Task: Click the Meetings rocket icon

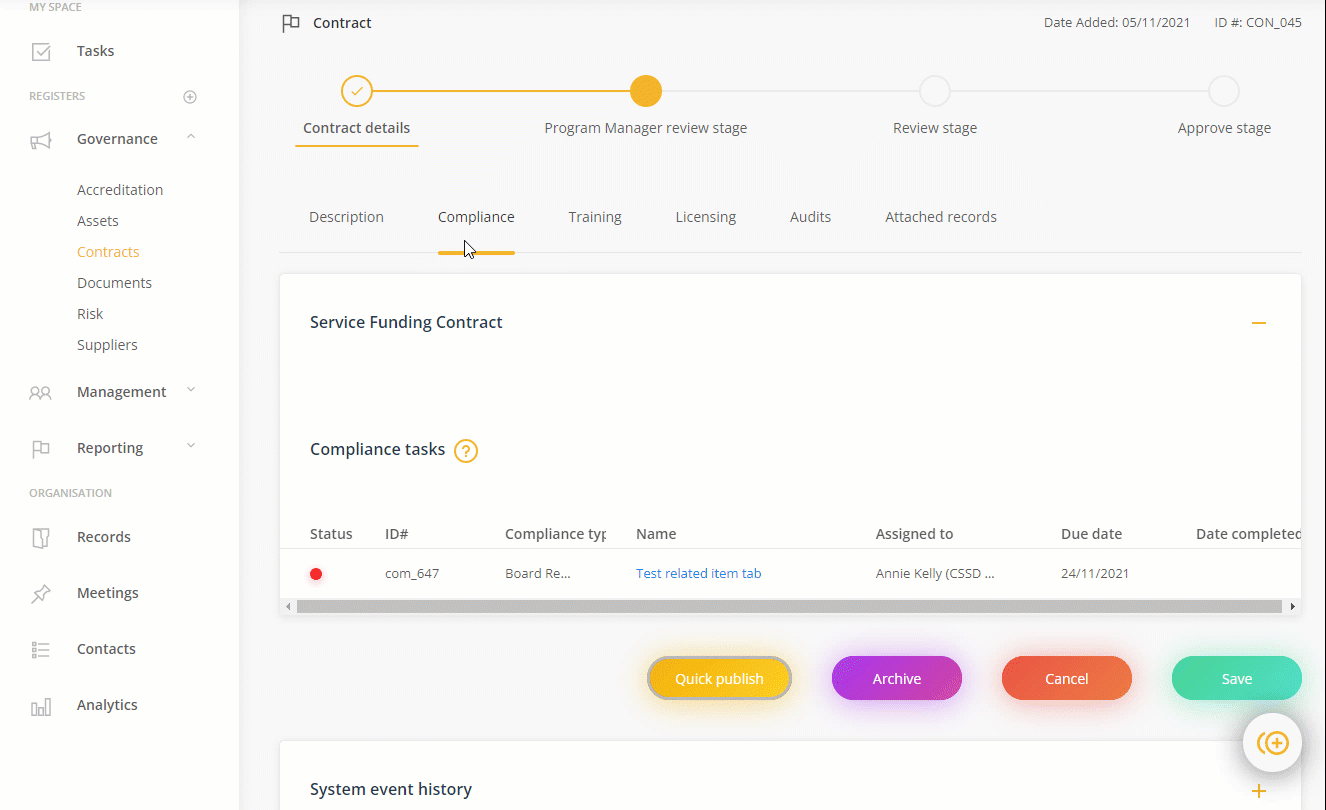Action: tap(40, 592)
